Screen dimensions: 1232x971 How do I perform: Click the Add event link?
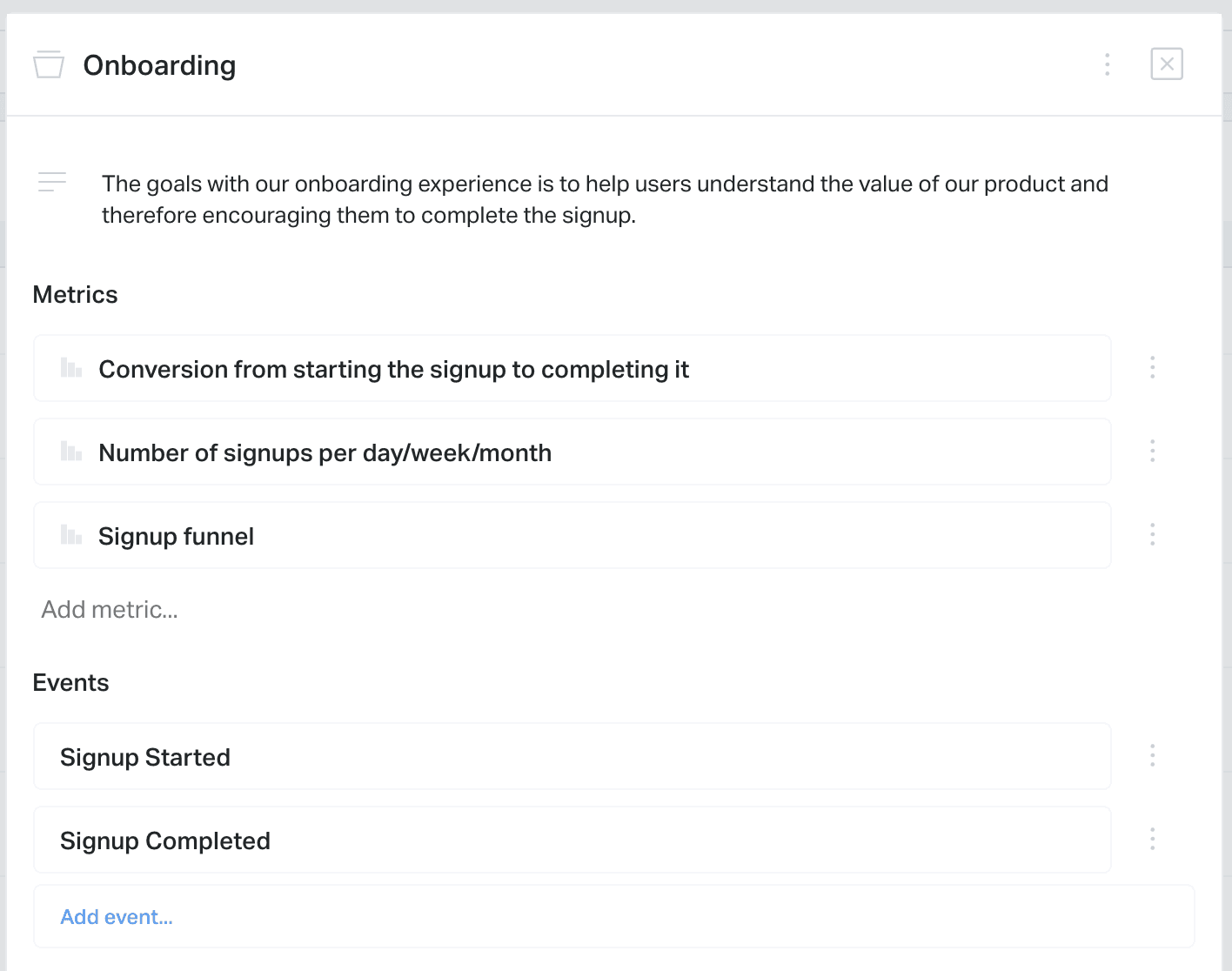coord(117,917)
